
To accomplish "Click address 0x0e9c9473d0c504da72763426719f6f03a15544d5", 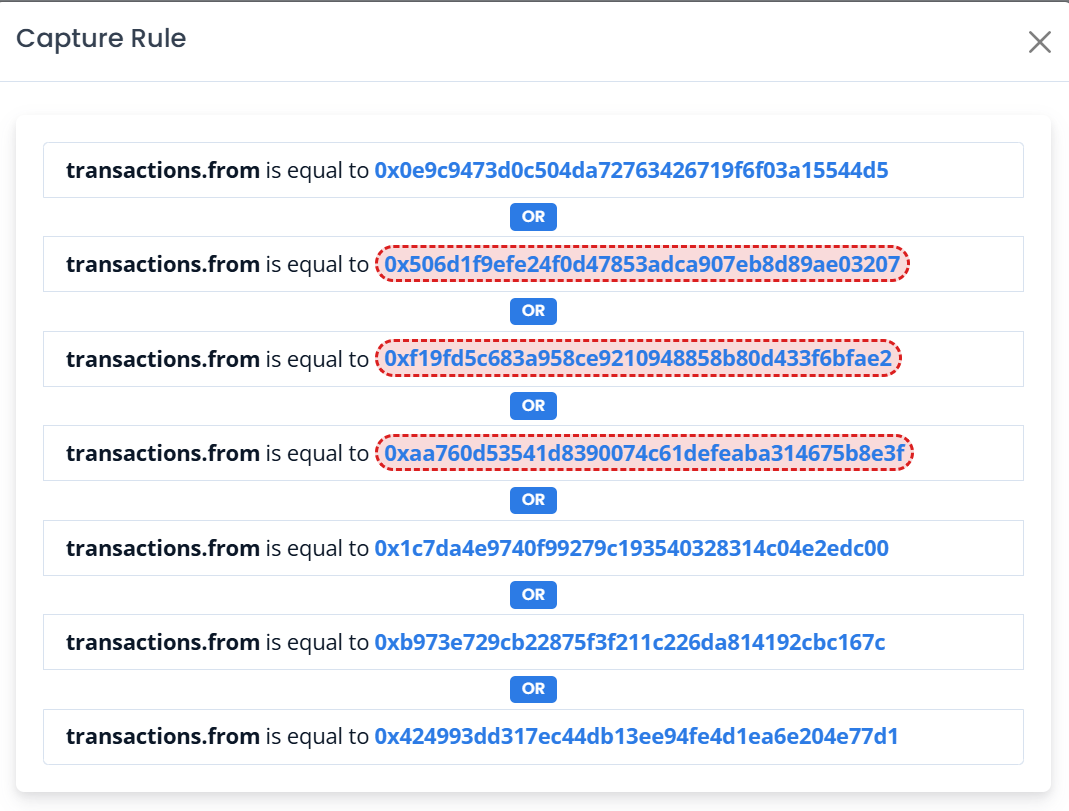I will [631, 170].
